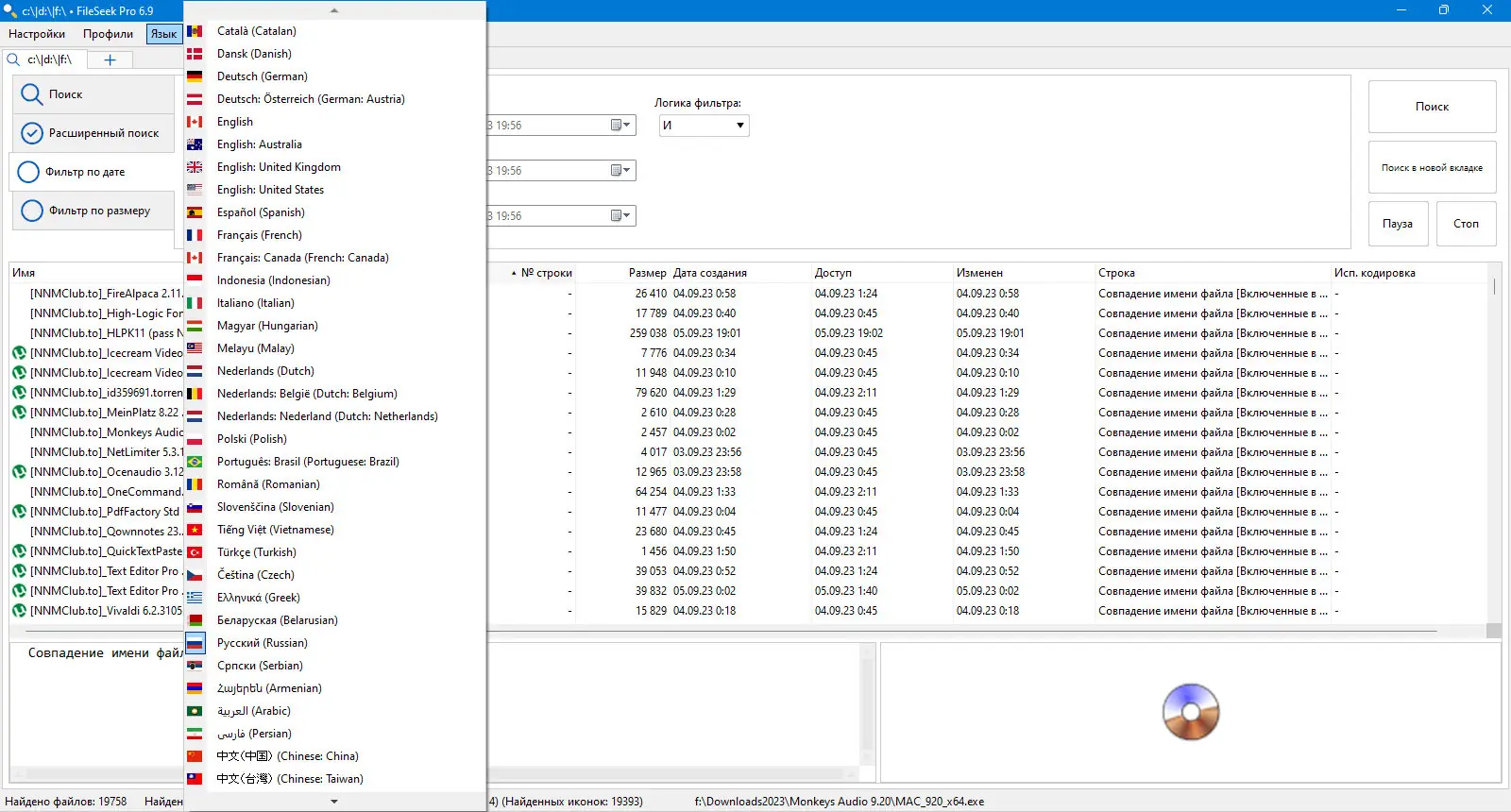Select Català (Catalan) flag icon

tap(195, 31)
